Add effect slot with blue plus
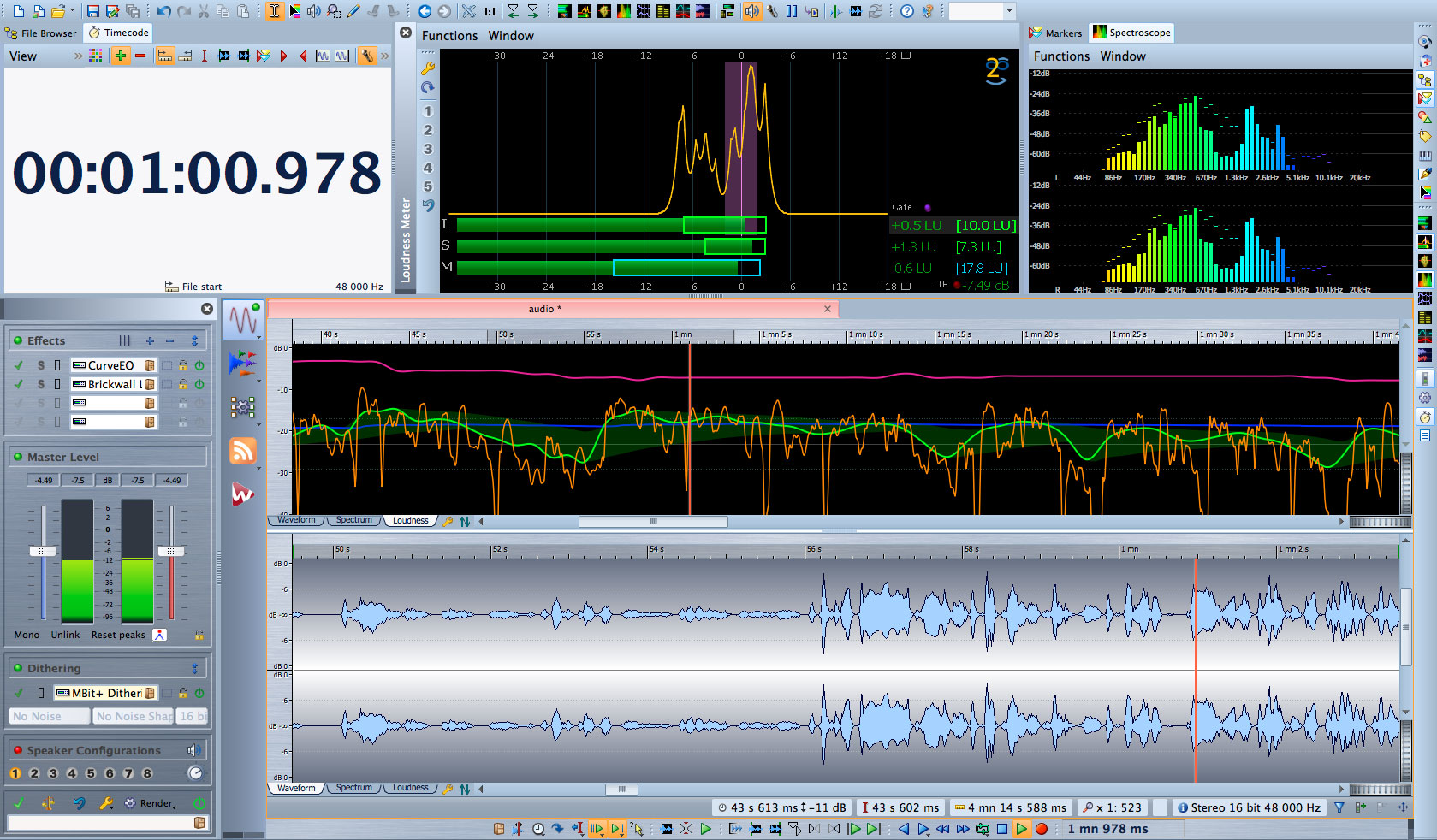 [150, 340]
